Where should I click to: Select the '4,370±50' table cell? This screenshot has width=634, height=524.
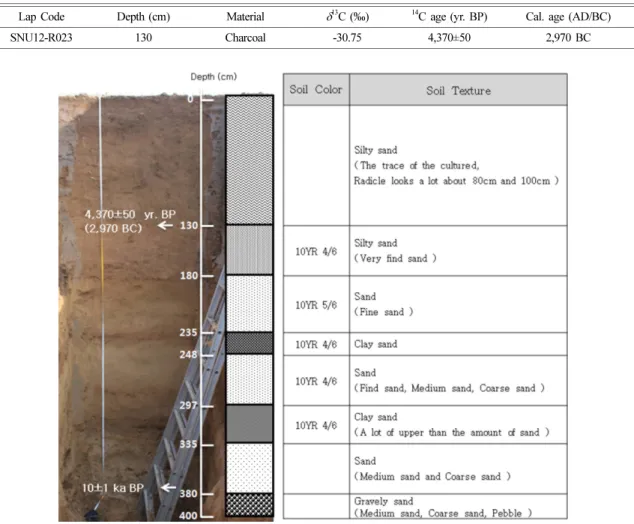point(449,38)
